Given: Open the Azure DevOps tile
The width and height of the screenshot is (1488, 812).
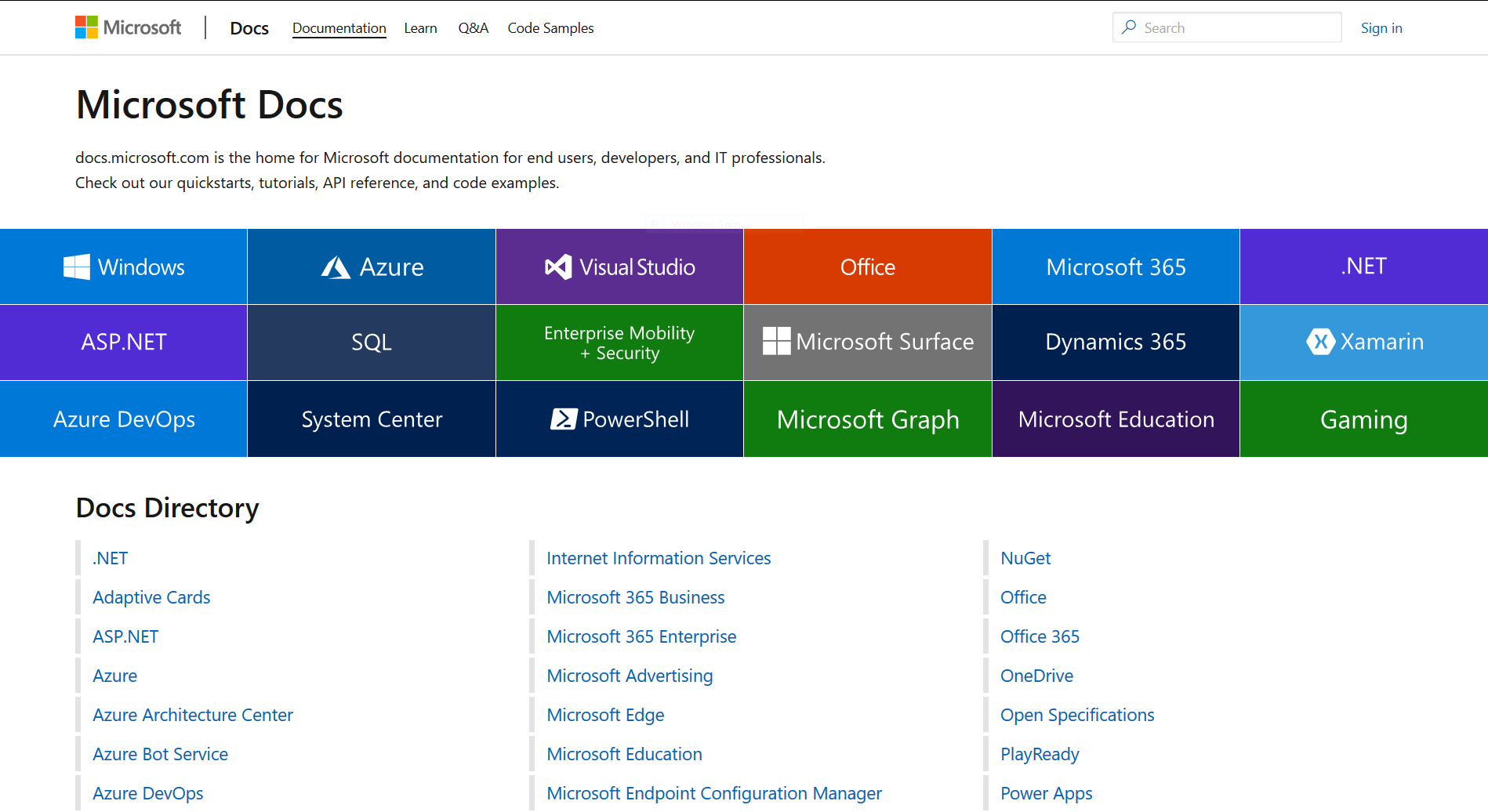Looking at the screenshot, I should [x=124, y=419].
